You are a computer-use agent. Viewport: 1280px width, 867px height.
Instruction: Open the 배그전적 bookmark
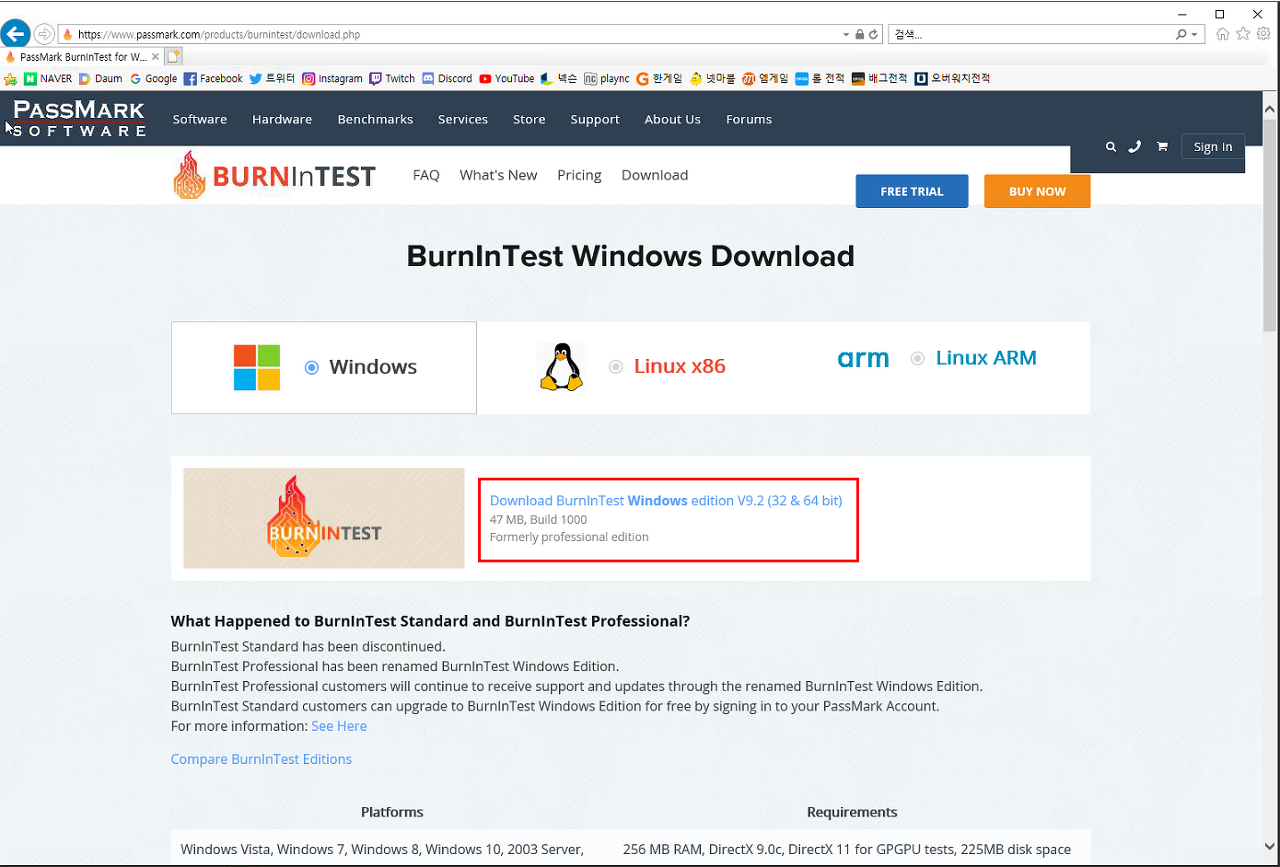click(880, 79)
